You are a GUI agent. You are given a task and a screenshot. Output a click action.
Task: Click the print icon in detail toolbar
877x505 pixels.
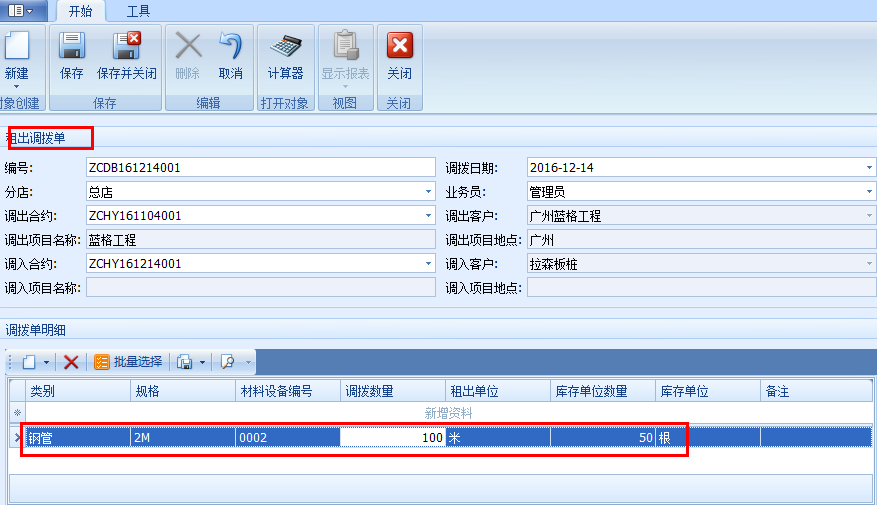(x=185, y=362)
